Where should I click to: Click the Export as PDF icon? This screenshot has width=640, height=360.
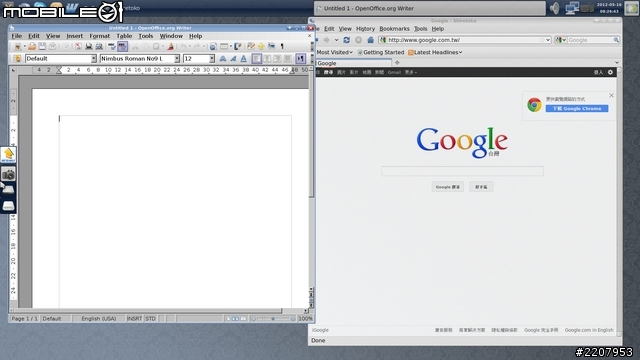(x=78, y=47)
